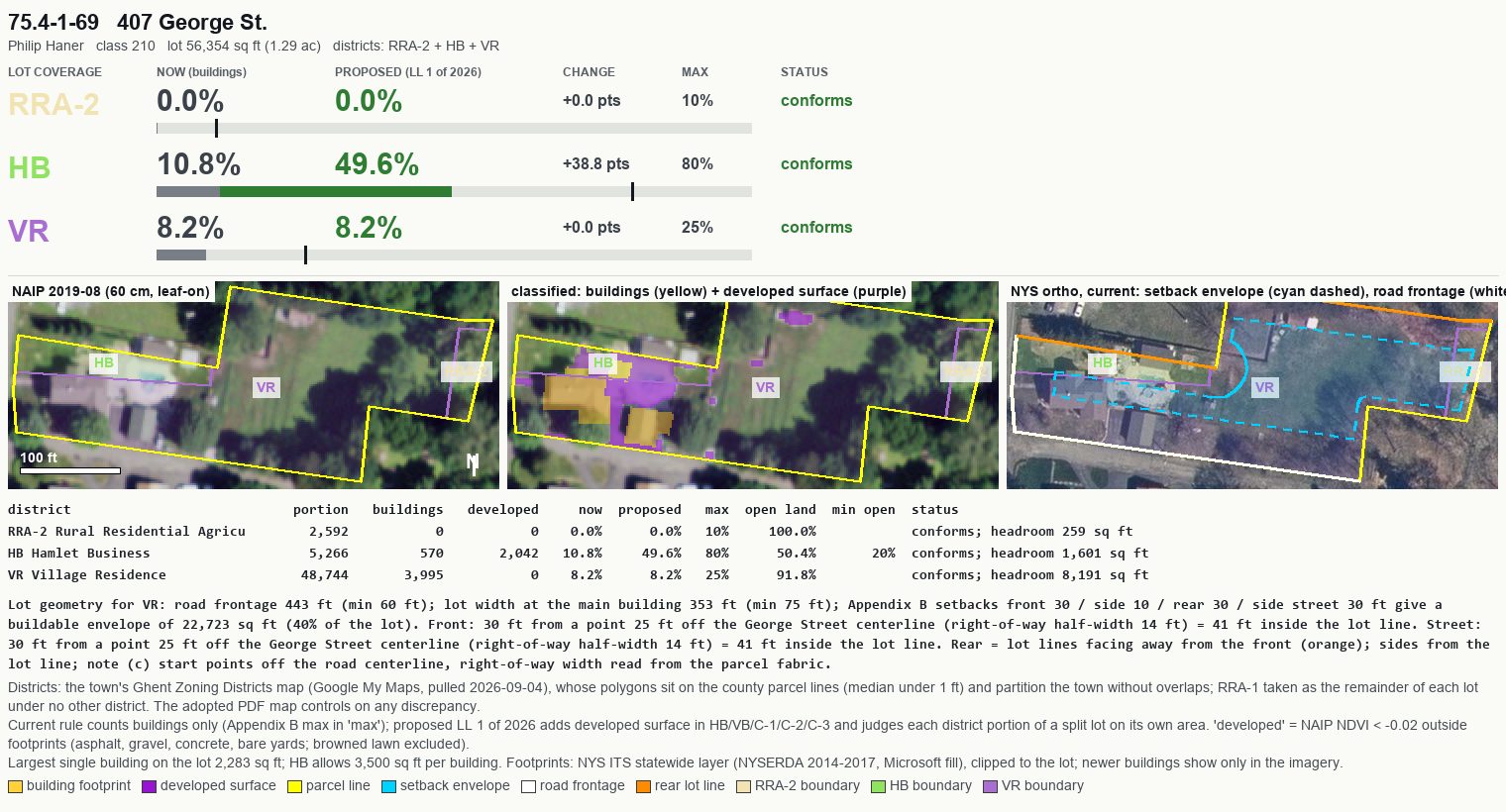Open the NAIP 2019-08 aerial image

pos(254,385)
